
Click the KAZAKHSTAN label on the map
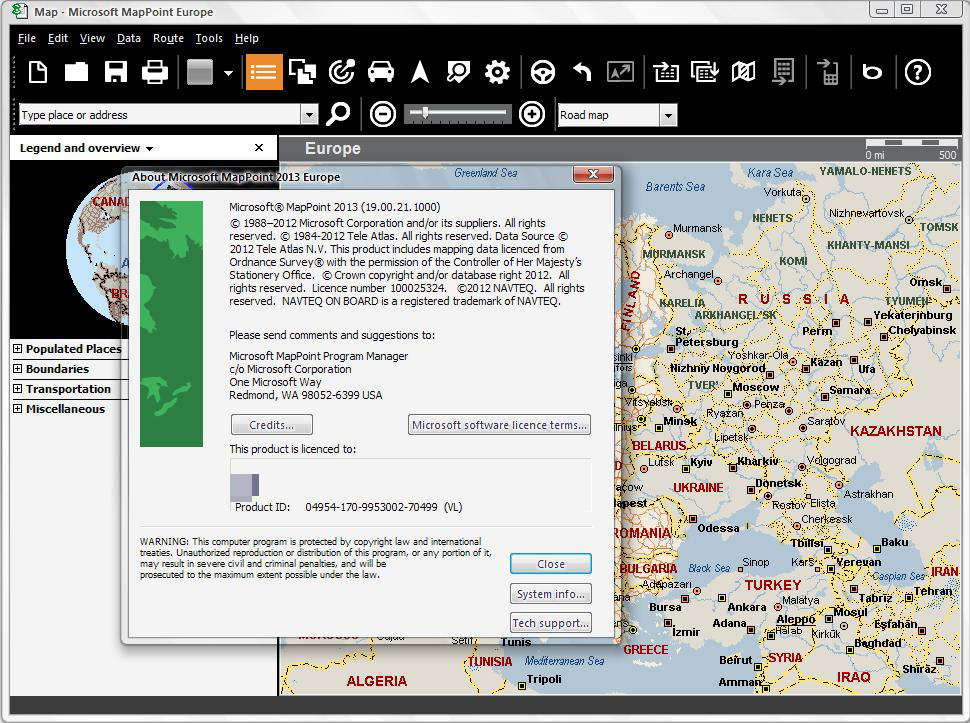point(896,431)
